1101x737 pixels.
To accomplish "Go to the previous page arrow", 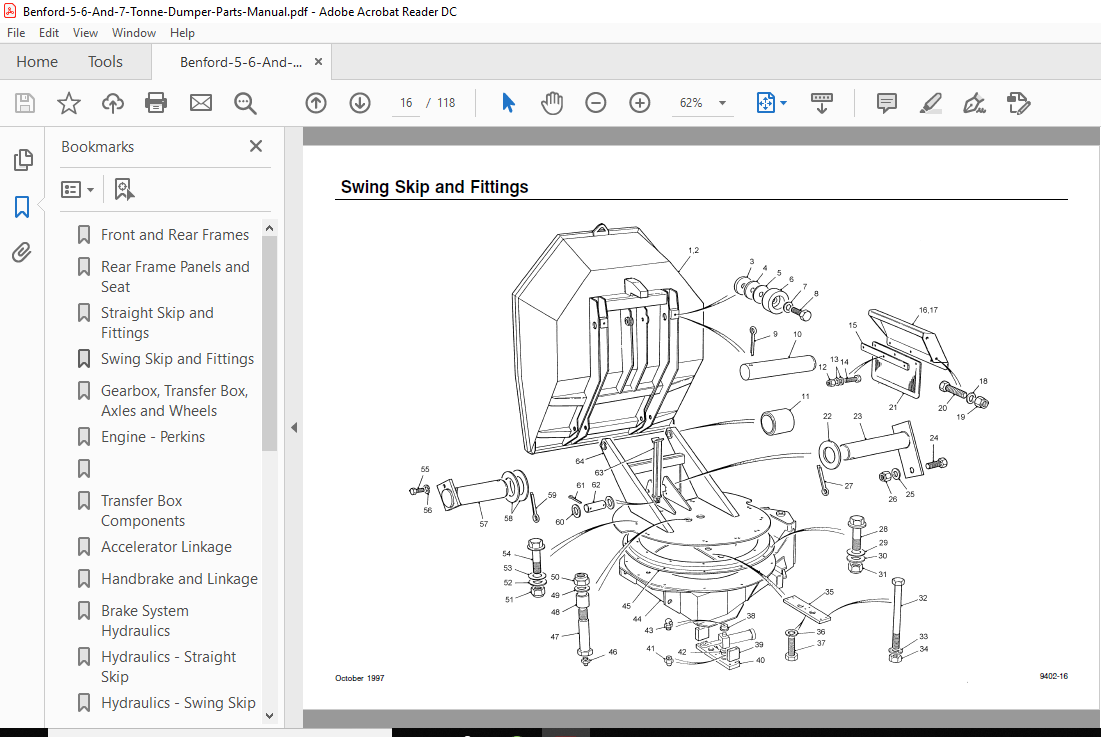I will [x=316, y=103].
